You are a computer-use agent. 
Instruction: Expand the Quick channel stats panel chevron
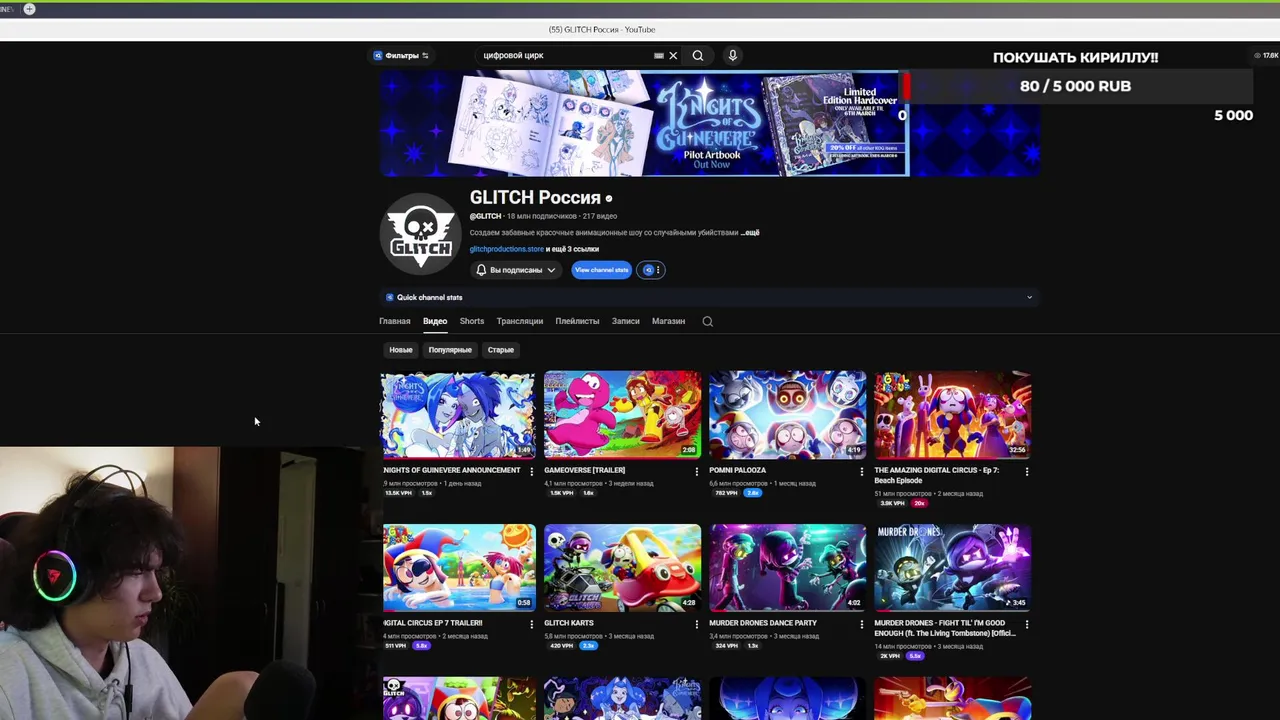(1029, 297)
